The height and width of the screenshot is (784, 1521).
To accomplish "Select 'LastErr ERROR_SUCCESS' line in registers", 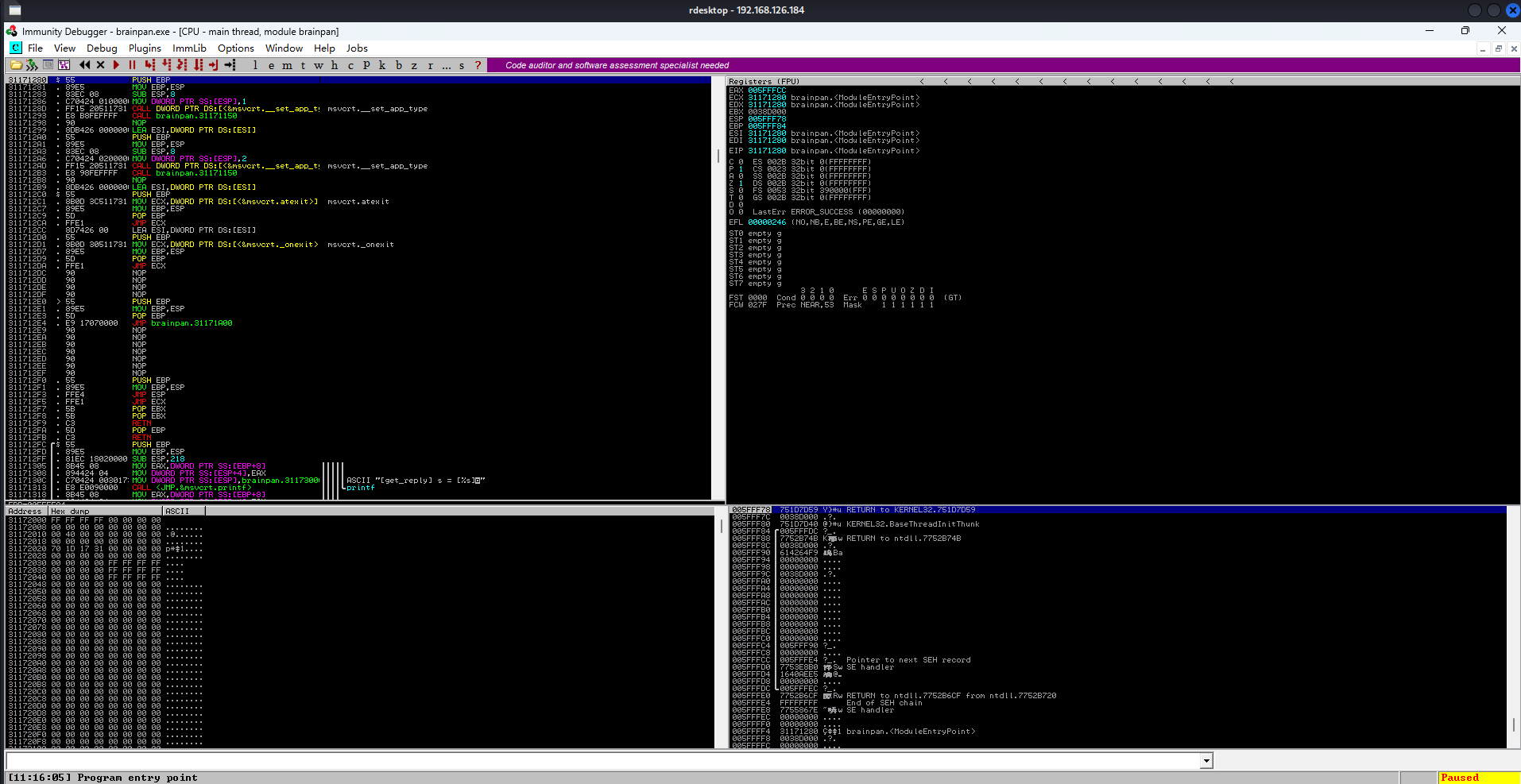I will (x=828, y=212).
